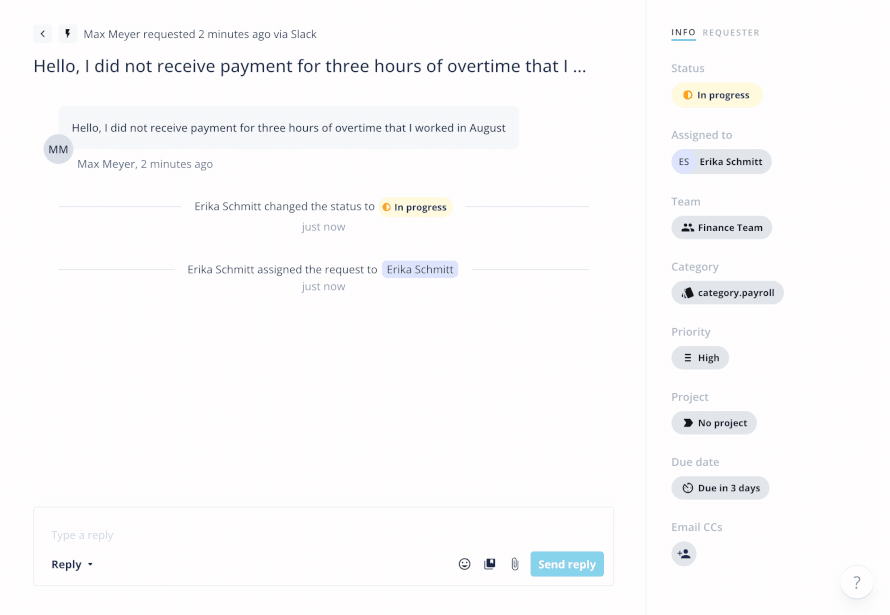Change assignee Erika Schmitt chip
Screen dimensions: 890x615
721,162
